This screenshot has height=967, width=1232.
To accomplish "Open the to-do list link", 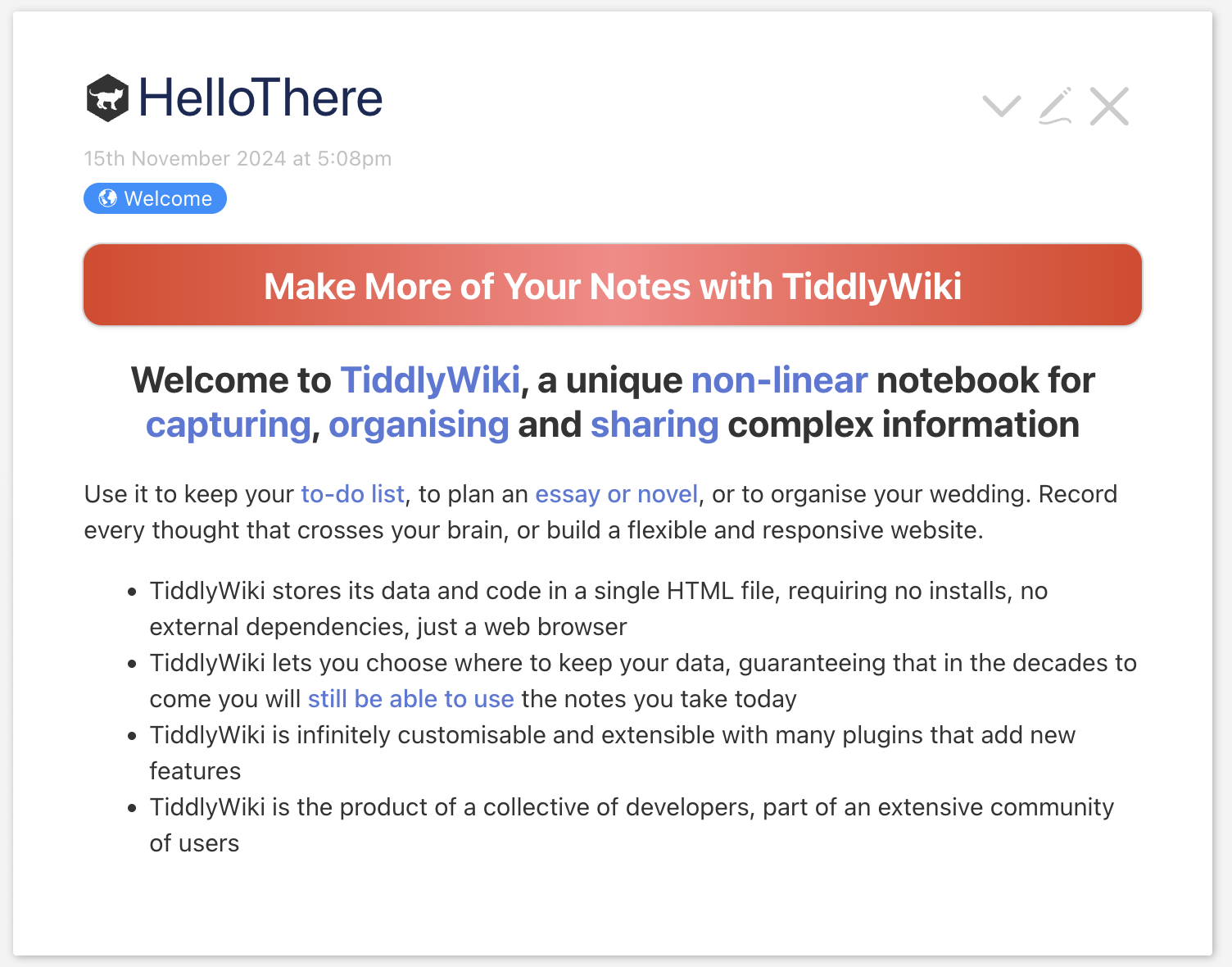I will [352, 494].
